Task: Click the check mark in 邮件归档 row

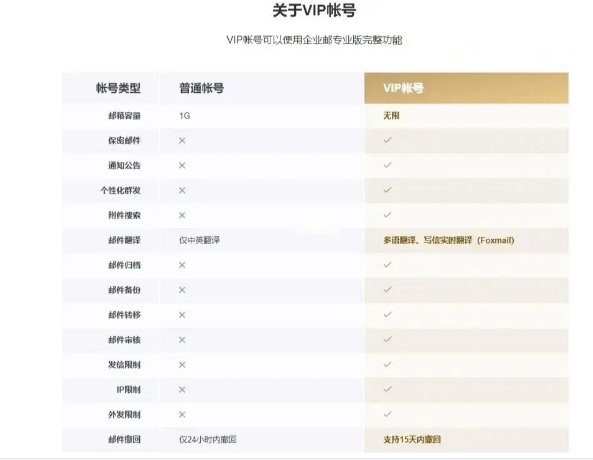Action: point(387,265)
